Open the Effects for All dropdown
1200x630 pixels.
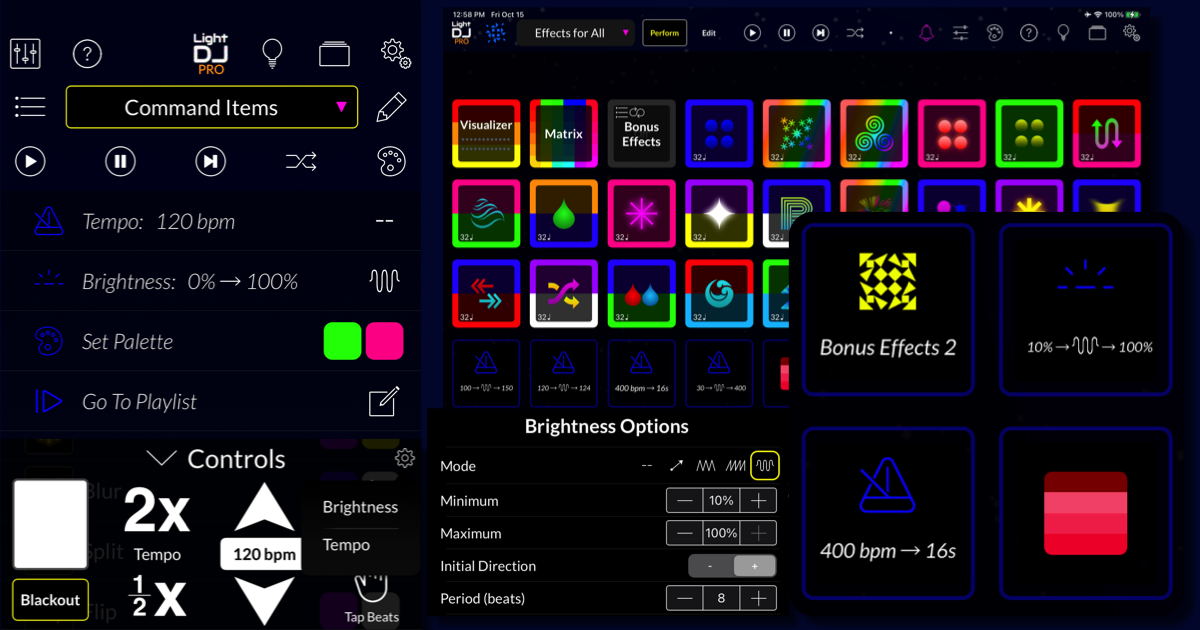point(576,33)
